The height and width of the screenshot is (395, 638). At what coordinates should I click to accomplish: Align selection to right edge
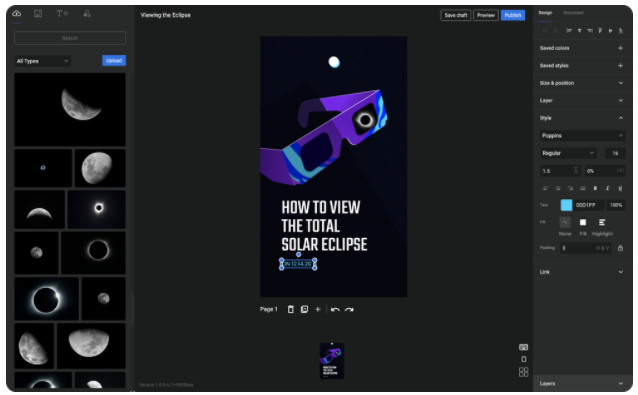tap(590, 31)
